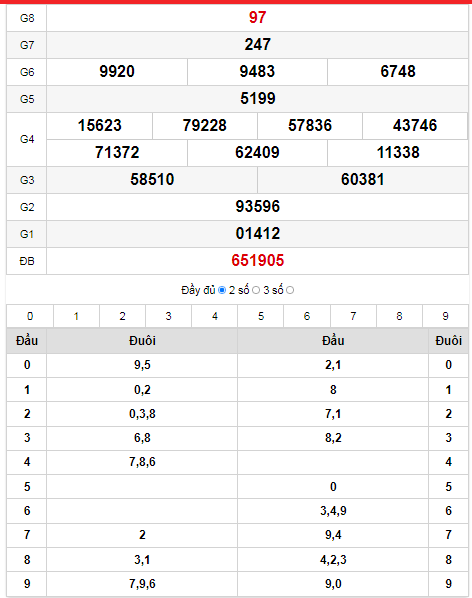This screenshot has width=472, height=598.
Task: Click the Đuôi value 0,2
Action: (142, 390)
